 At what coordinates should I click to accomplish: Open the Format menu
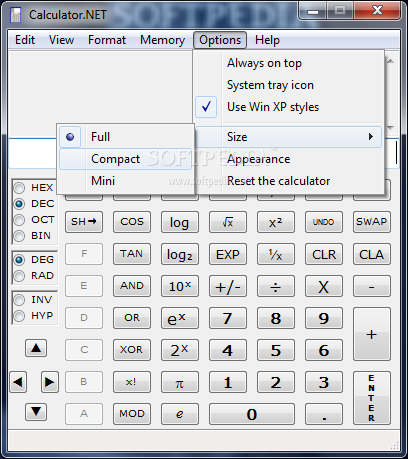pos(107,40)
